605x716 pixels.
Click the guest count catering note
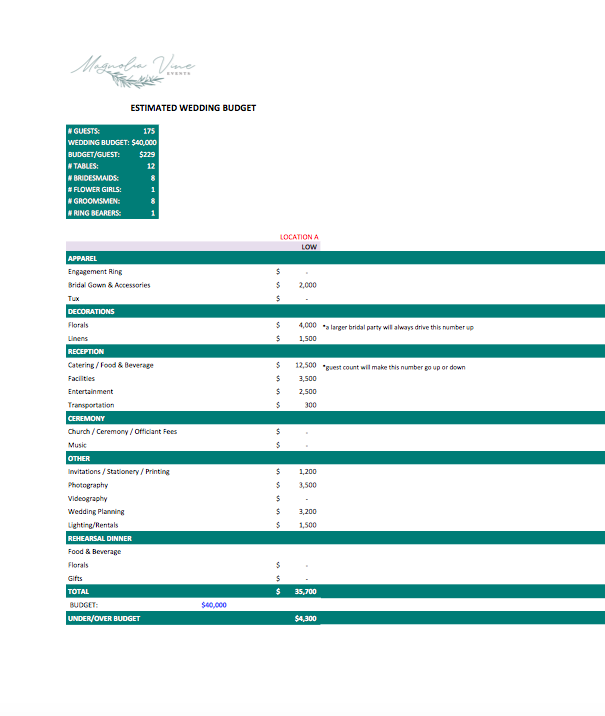(x=394, y=367)
